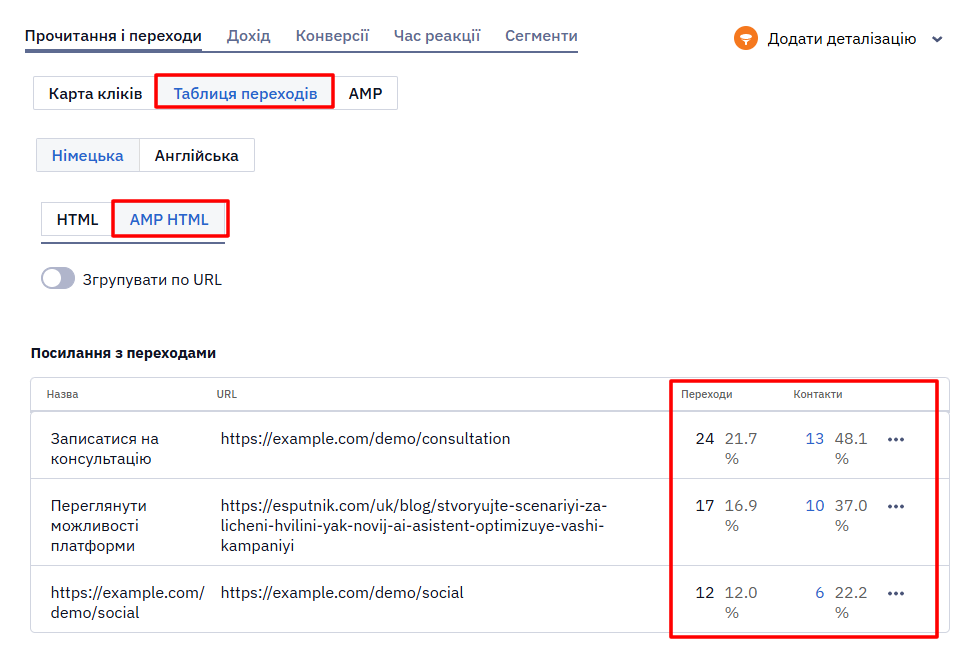Select Таблиця переходів view
The height and width of the screenshot is (646, 976).
245,93
